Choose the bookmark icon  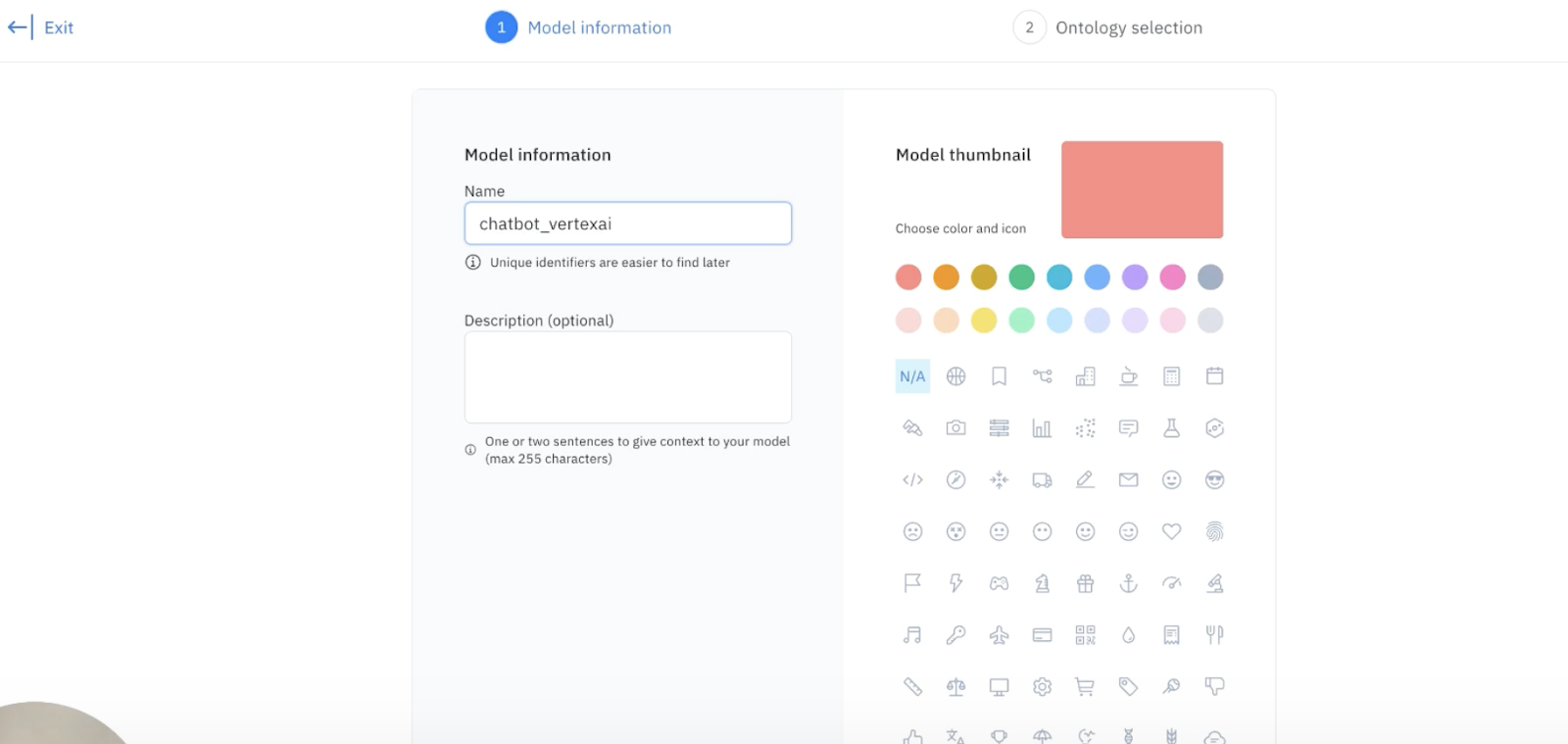1000,376
